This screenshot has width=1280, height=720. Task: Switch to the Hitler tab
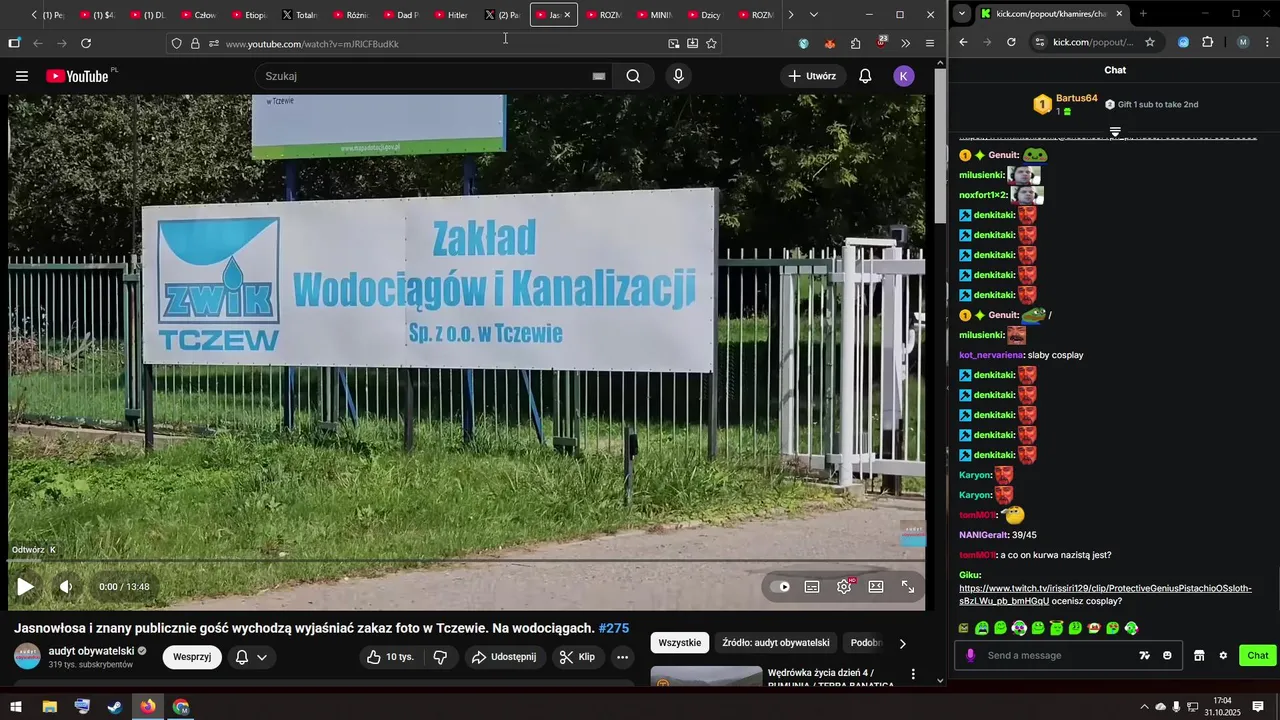click(x=448, y=15)
